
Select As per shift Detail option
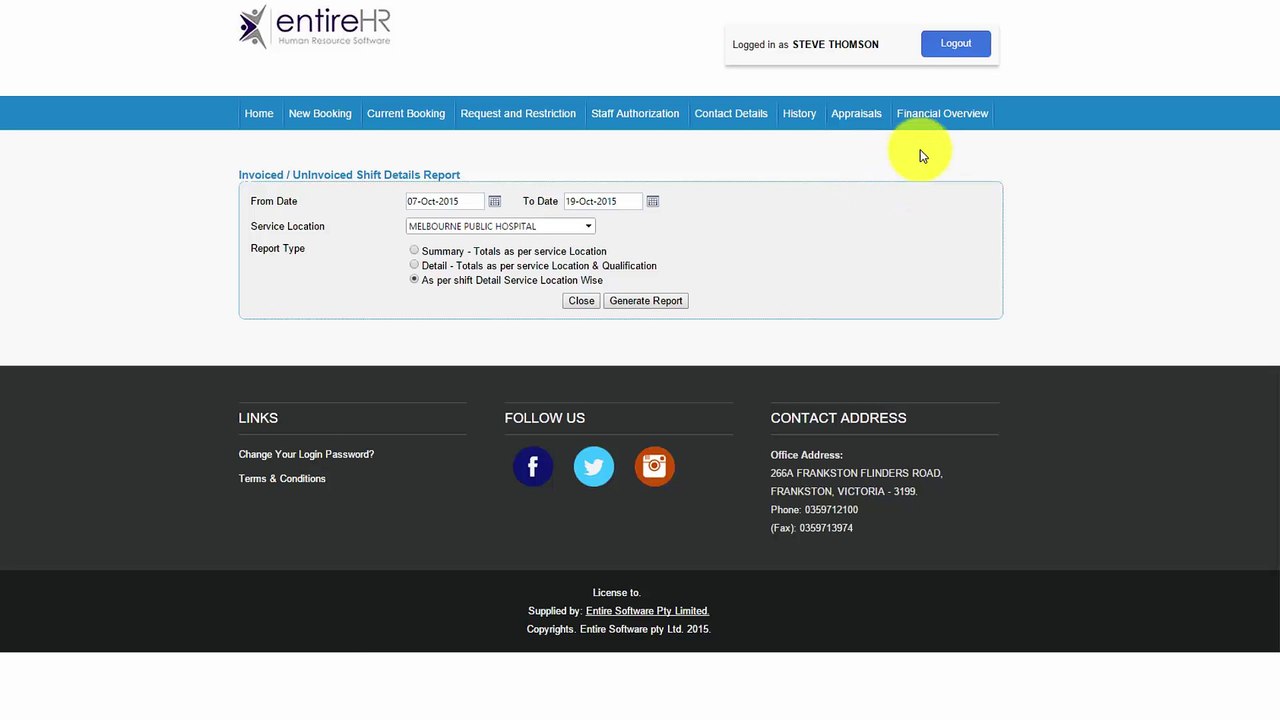[414, 280]
